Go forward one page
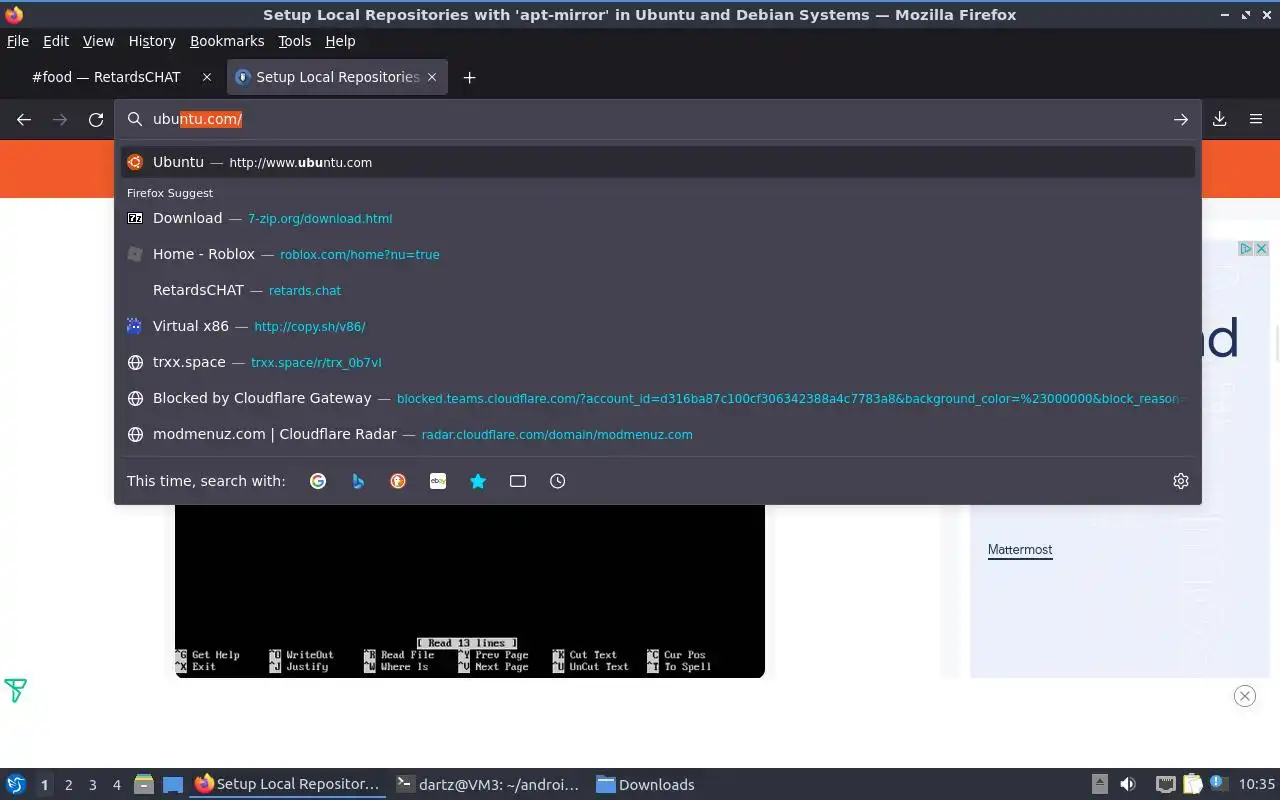 point(60,119)
